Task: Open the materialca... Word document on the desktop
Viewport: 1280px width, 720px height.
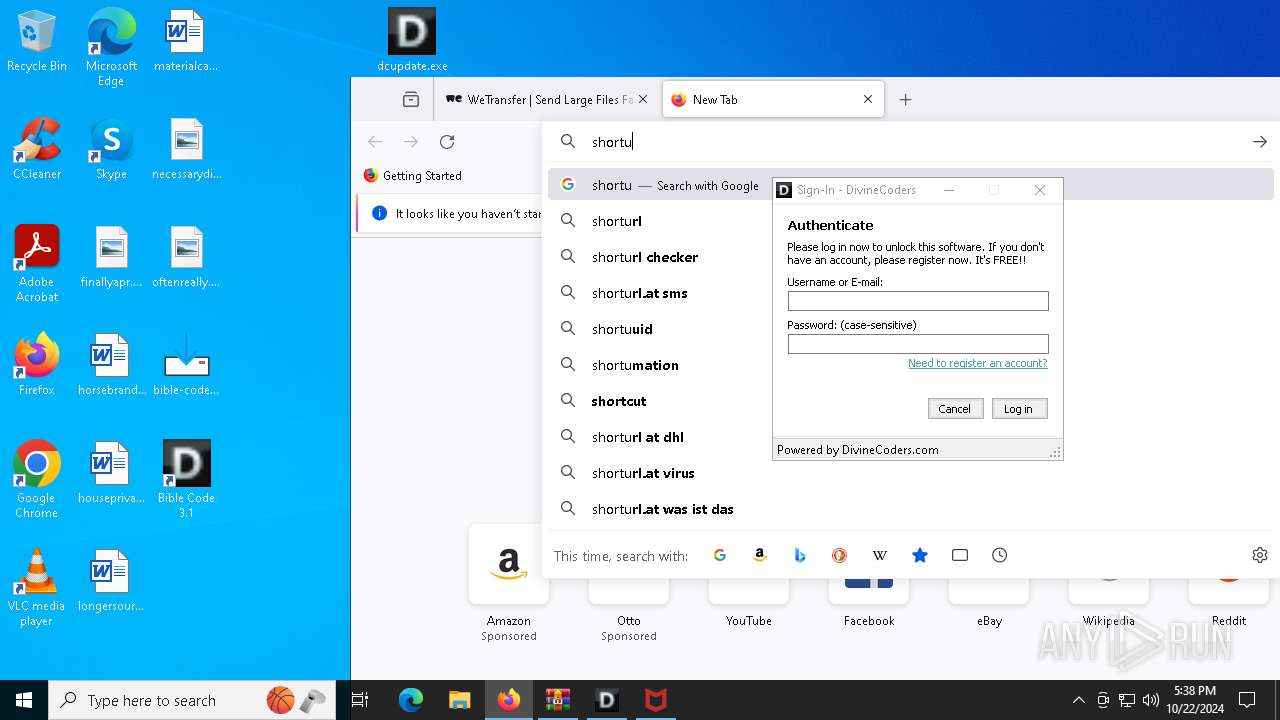Action: click(x=186, y=42)
